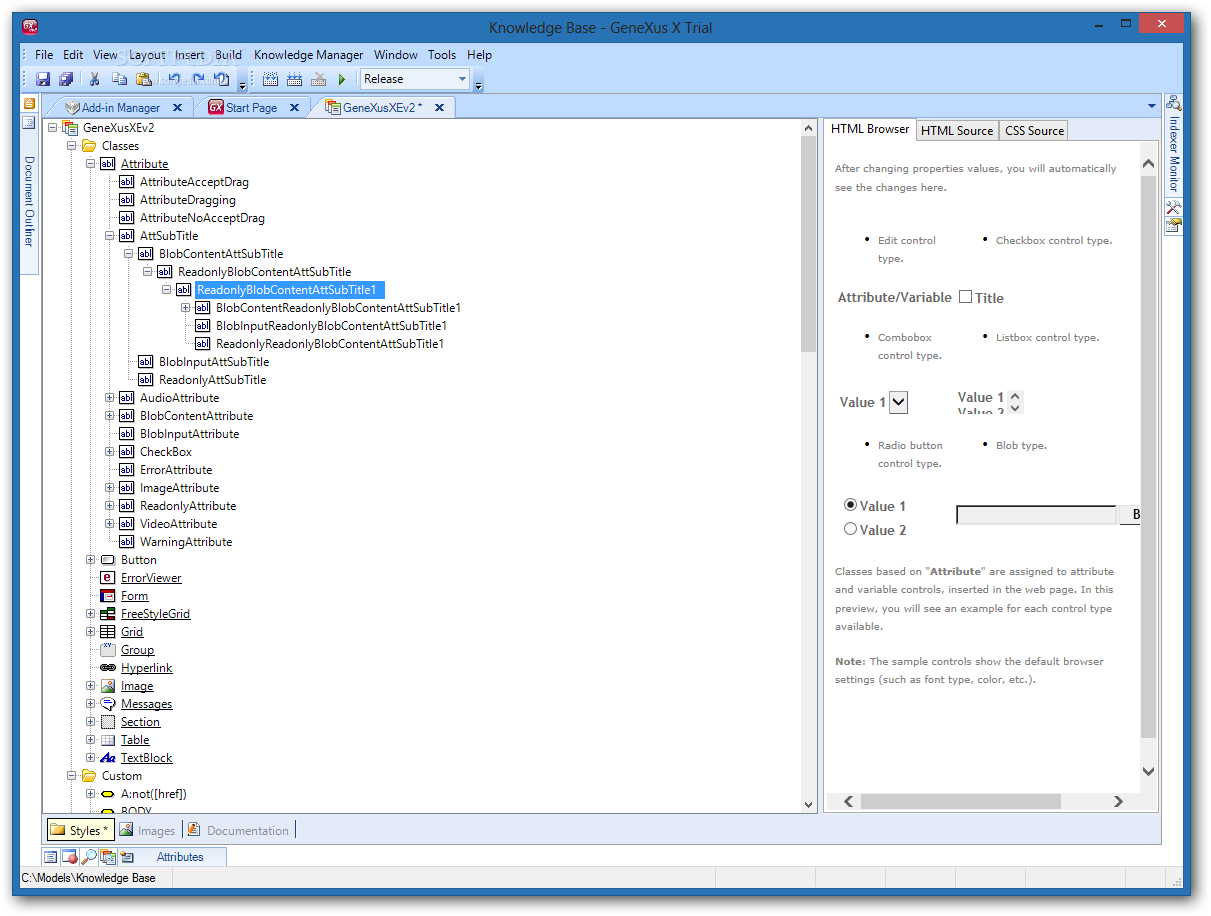Click the tools wrench icon on right sidebar
This screenshot has width=1211, height=916.
click(x=1174, y=207)
